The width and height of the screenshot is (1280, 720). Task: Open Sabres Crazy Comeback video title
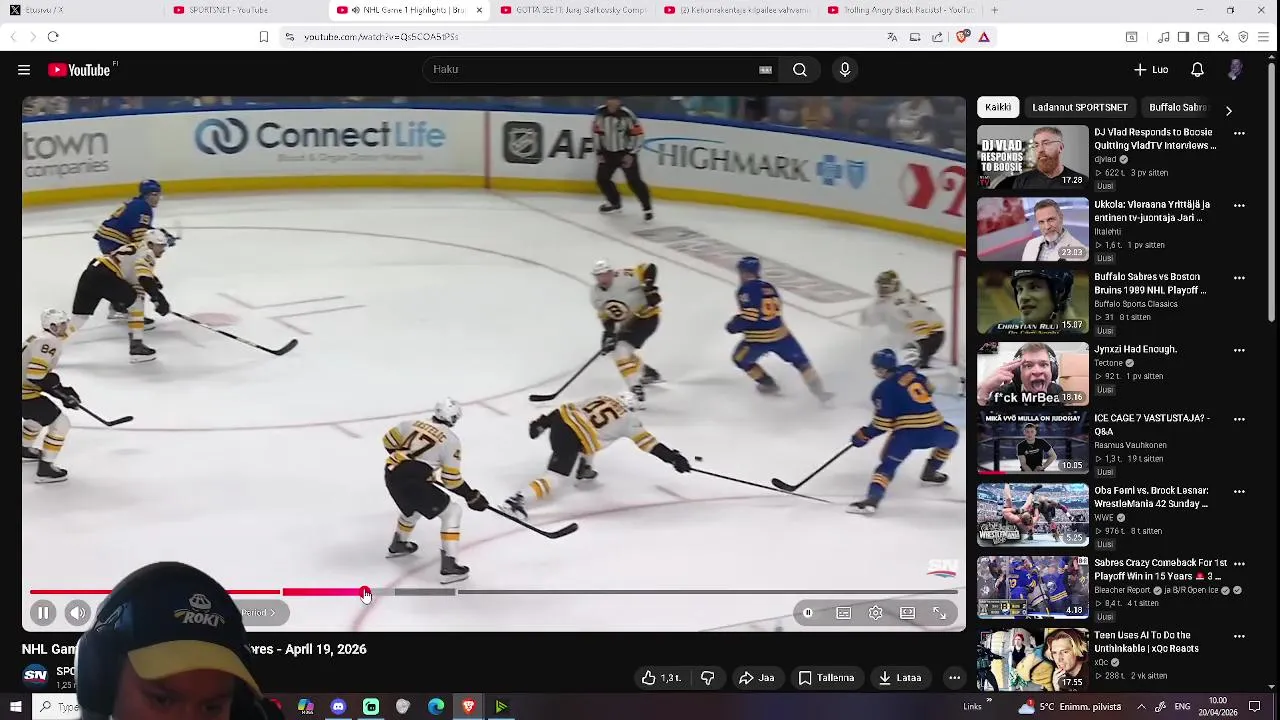(1160, 570)
